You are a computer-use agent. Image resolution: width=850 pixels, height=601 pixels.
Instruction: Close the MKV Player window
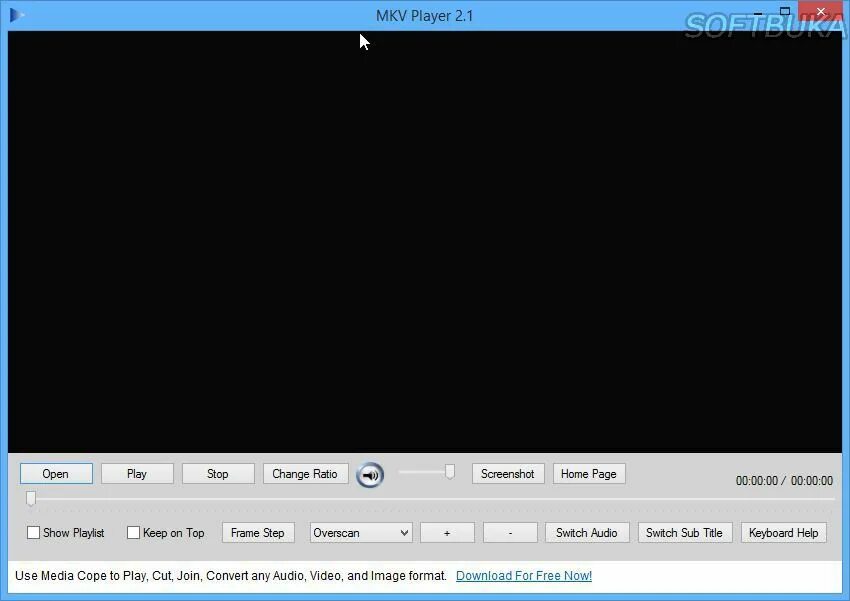click(x=821, y=11)
